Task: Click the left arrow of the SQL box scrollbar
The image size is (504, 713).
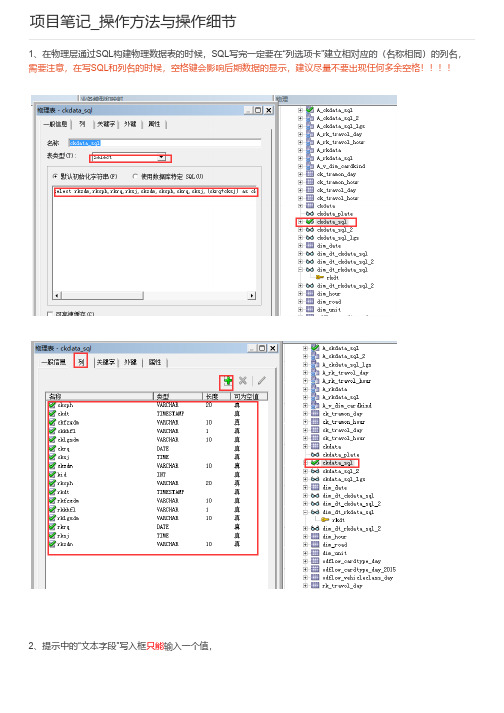Action: point(57,296)
